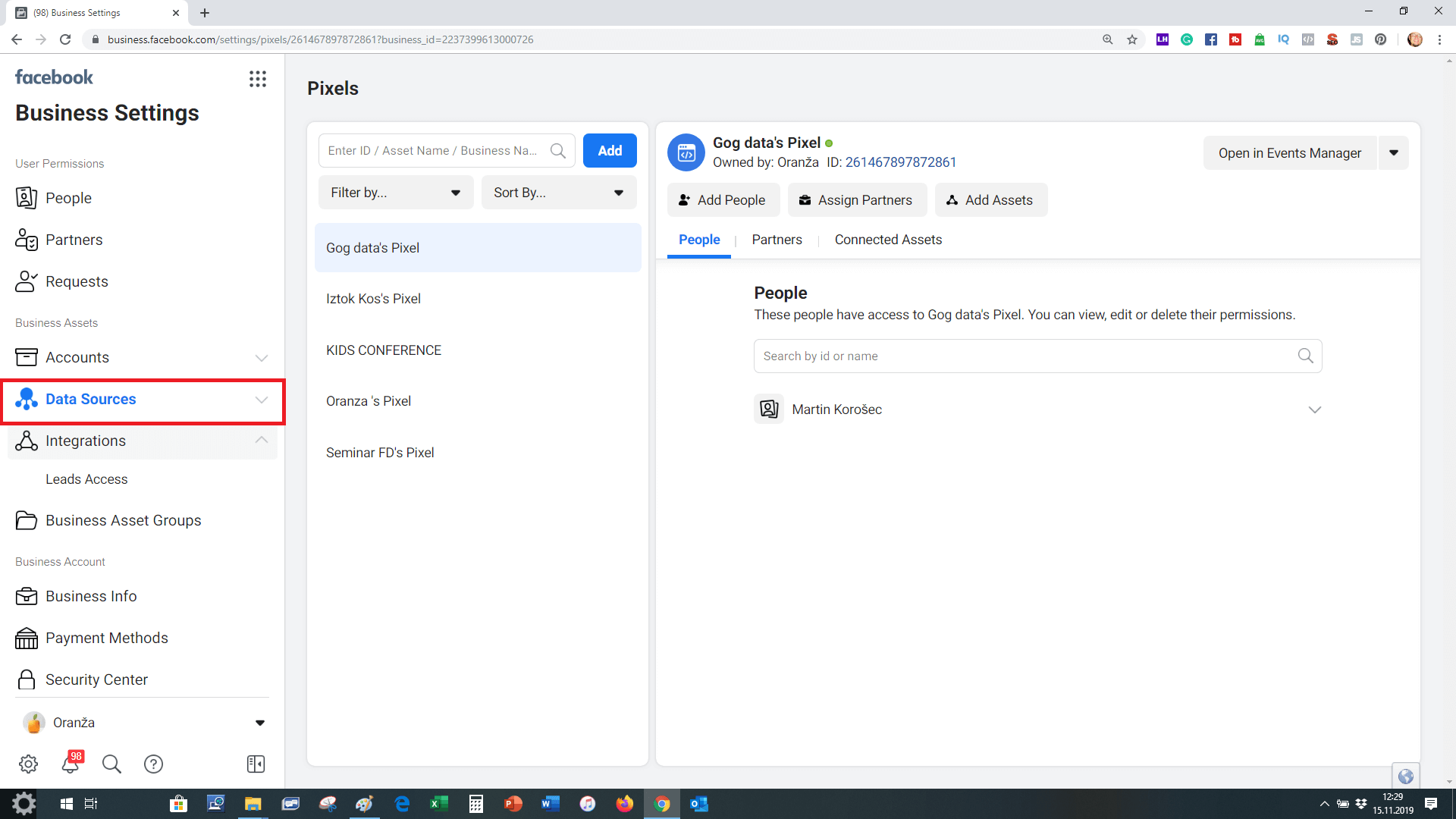Switch to the Partners tab

(x=777, y=240)
